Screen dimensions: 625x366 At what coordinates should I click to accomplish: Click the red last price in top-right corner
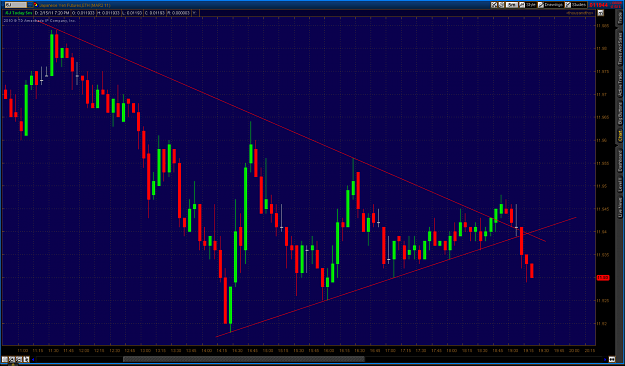pos(598,5)
